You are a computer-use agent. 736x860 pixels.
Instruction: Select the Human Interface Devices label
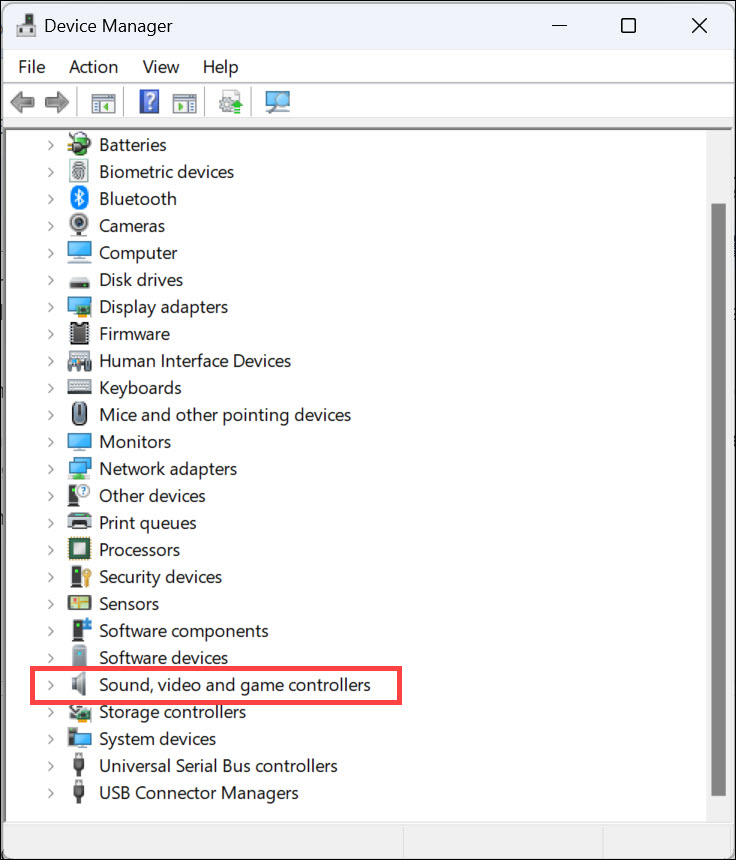tap(195, 361)
